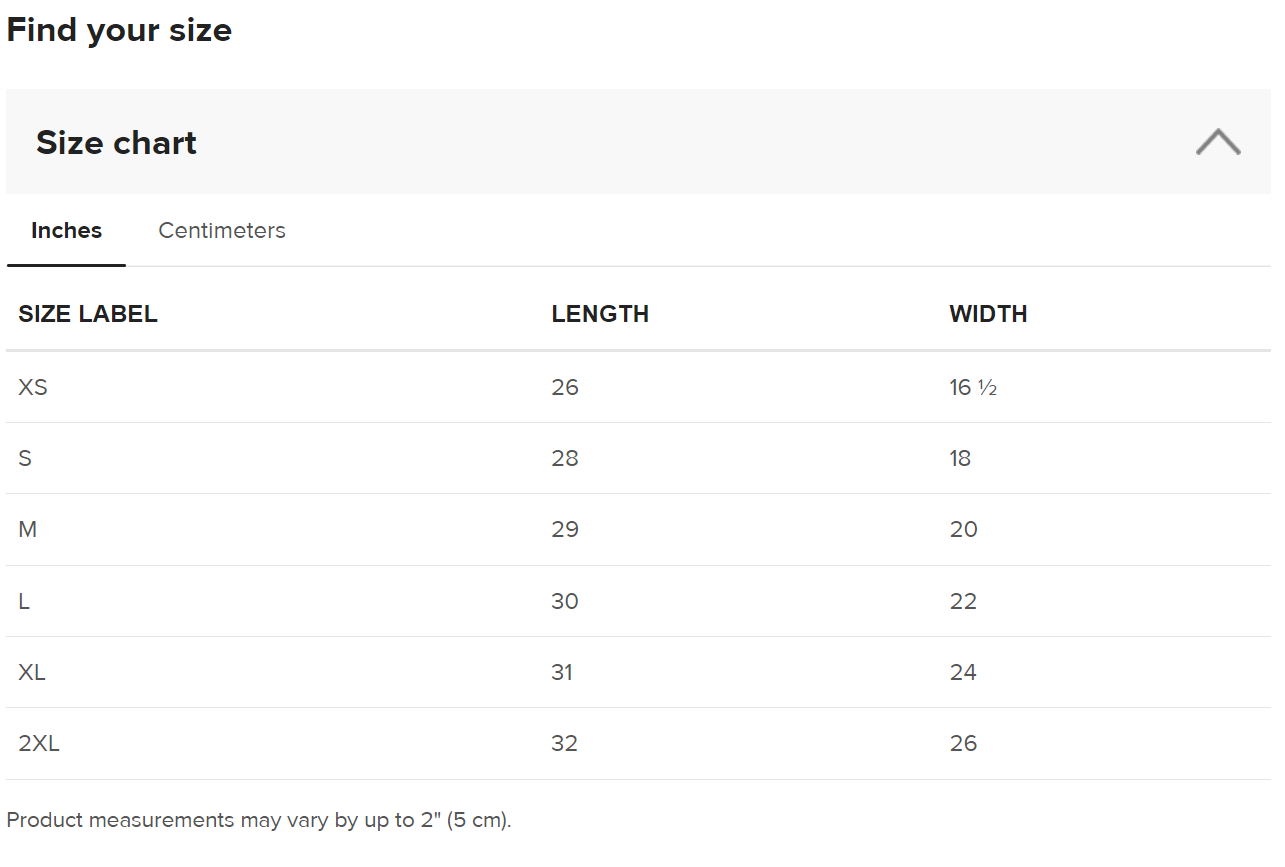Select the Inches tab
The width and height of the screenshot is (1285, 867).
click(x=66, y=231)
